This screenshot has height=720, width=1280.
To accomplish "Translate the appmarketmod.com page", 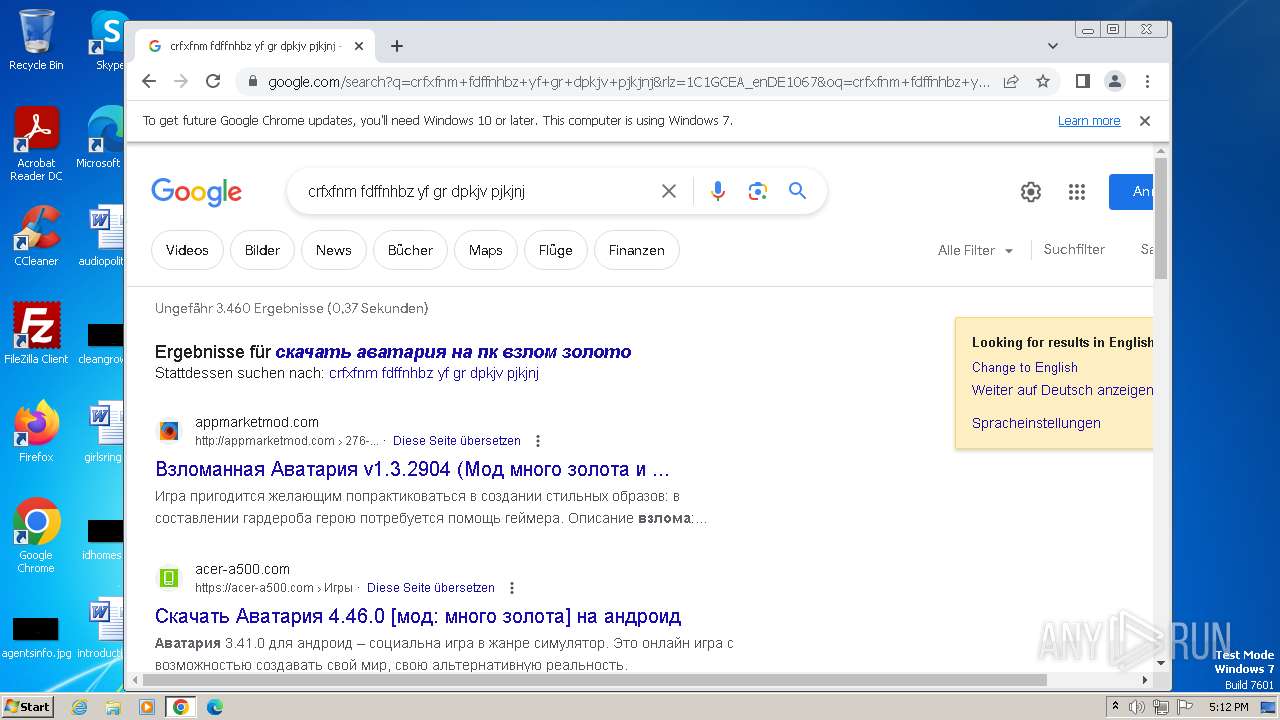I will (457, 441).
